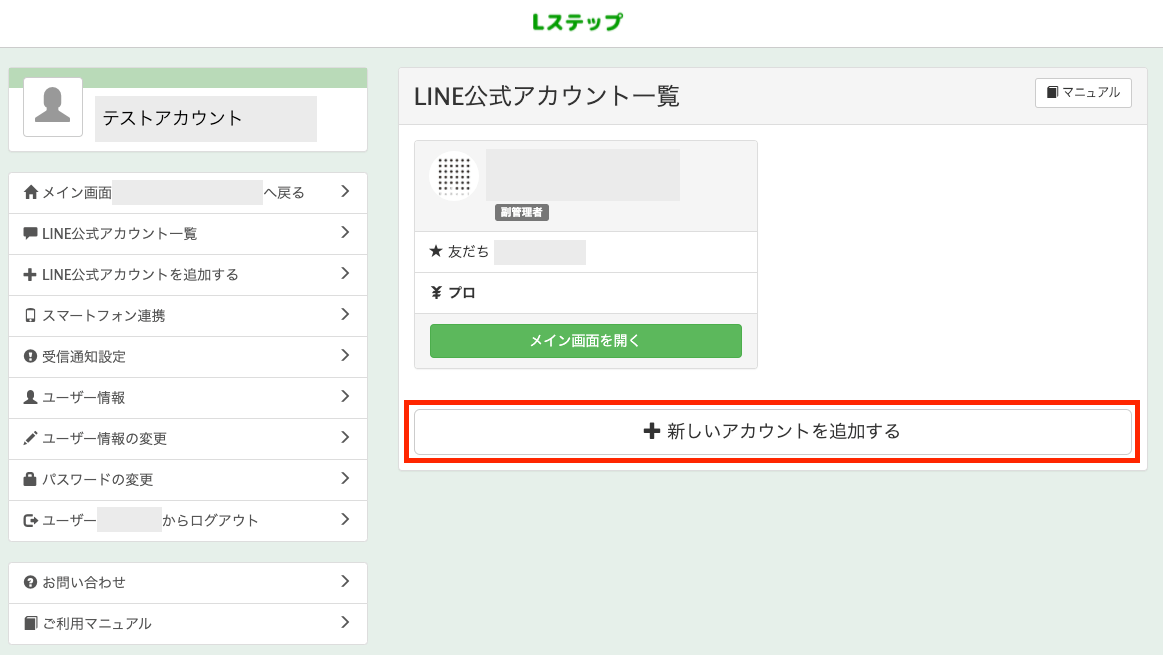Click chevron on ご利用マニュアル row
The width and height of the screenshot is (1163, 655).
pyautogui.click(x=345, y=622)
